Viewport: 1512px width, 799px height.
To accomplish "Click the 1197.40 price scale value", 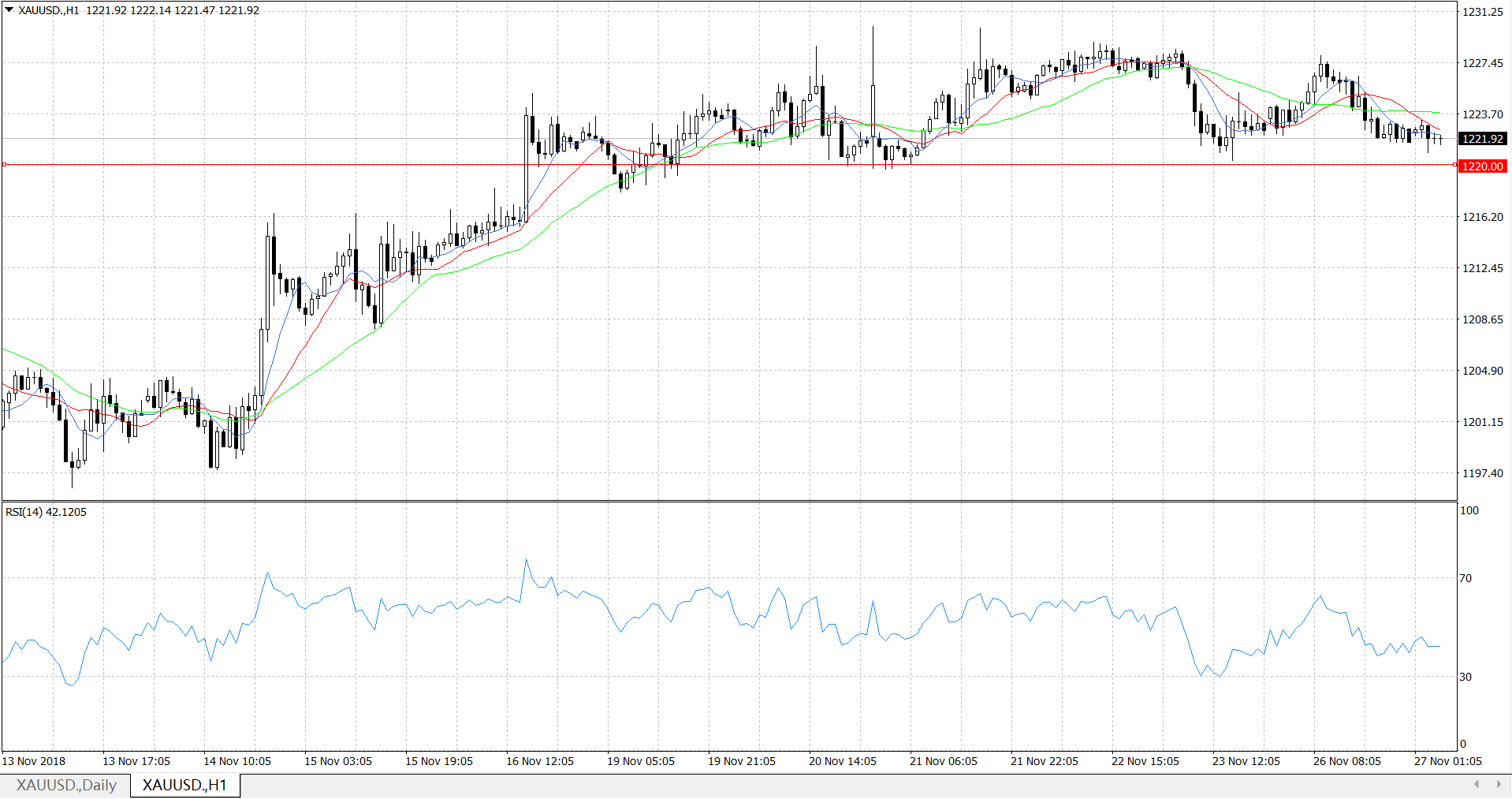I will (1483, 473).
